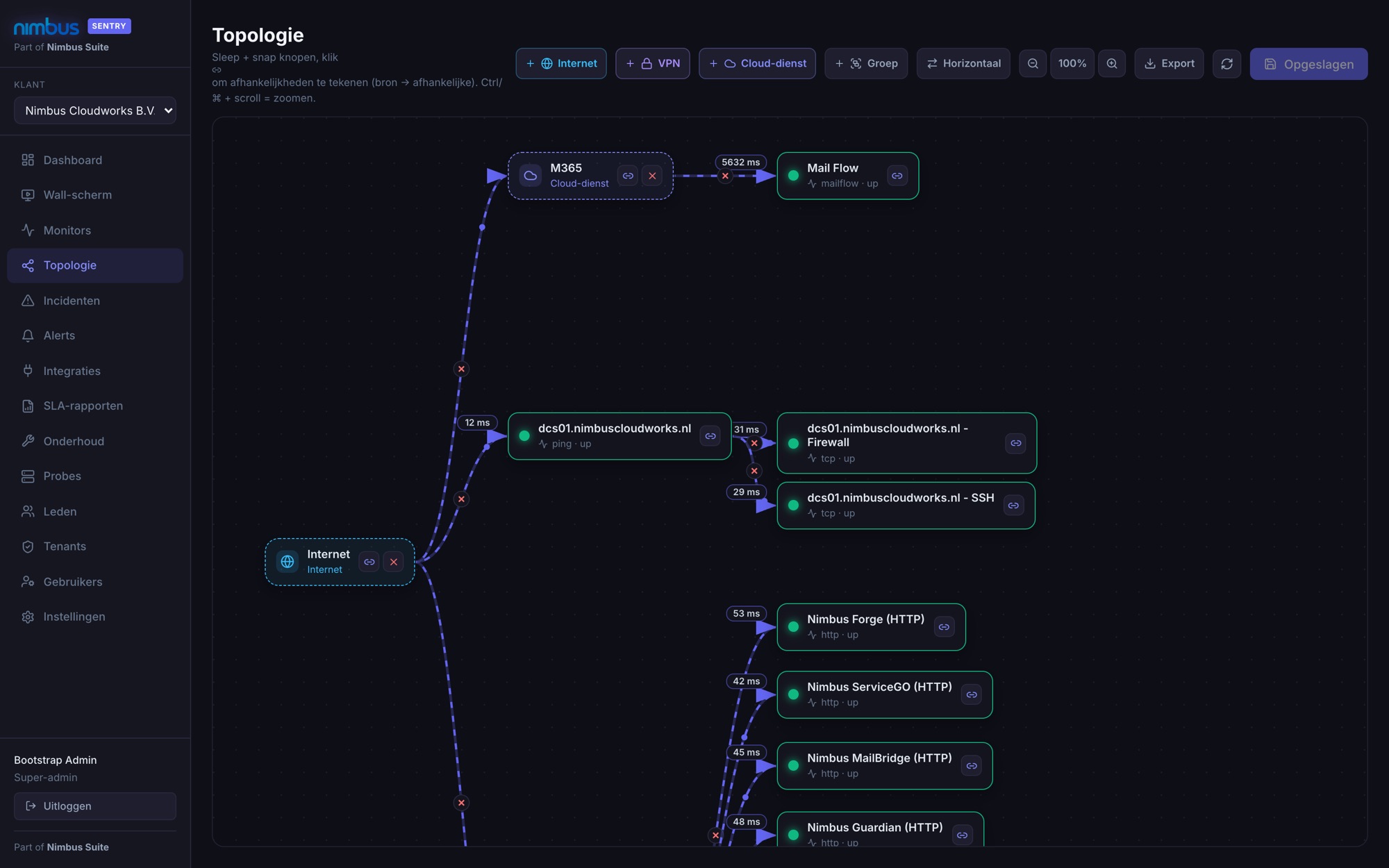Open Wall-scherm in the sidebar
This screenshot has width=1389, height=868.
[95, 195]
